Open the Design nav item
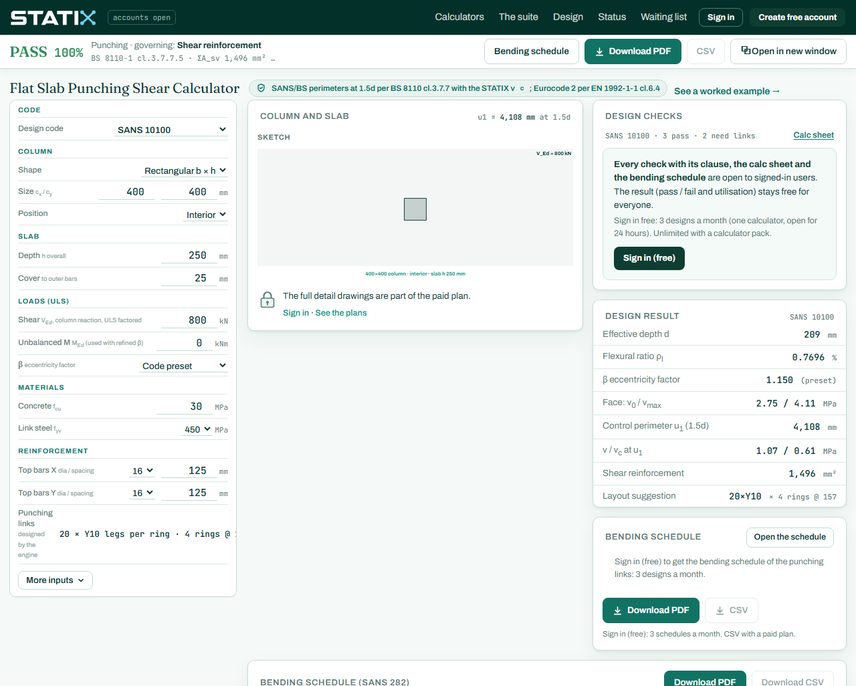Screen dimensions: 856x686 click(x=568, y=17)
